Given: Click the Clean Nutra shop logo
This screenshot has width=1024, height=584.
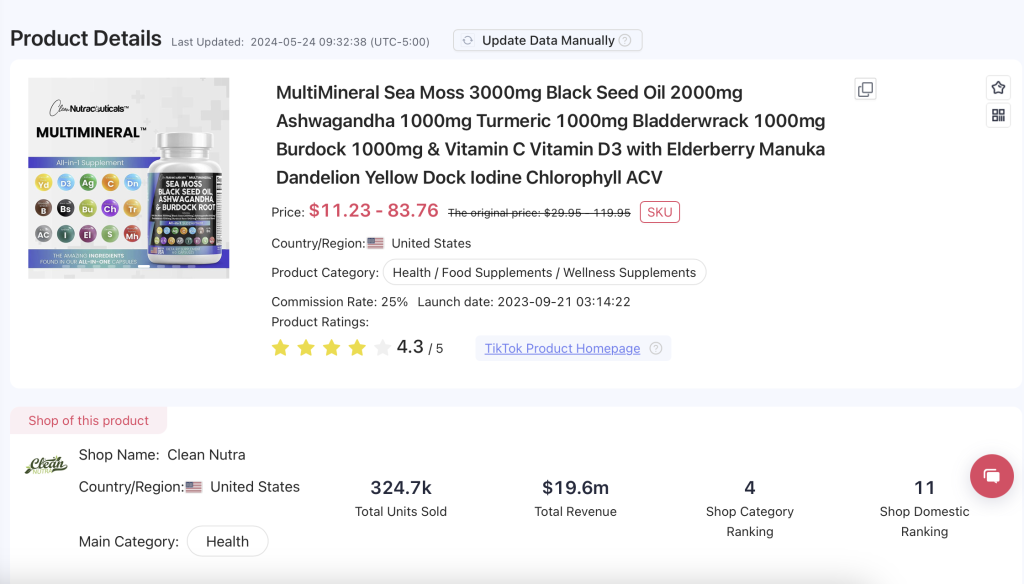Looking at the screenshot, I should click(46, 465).
